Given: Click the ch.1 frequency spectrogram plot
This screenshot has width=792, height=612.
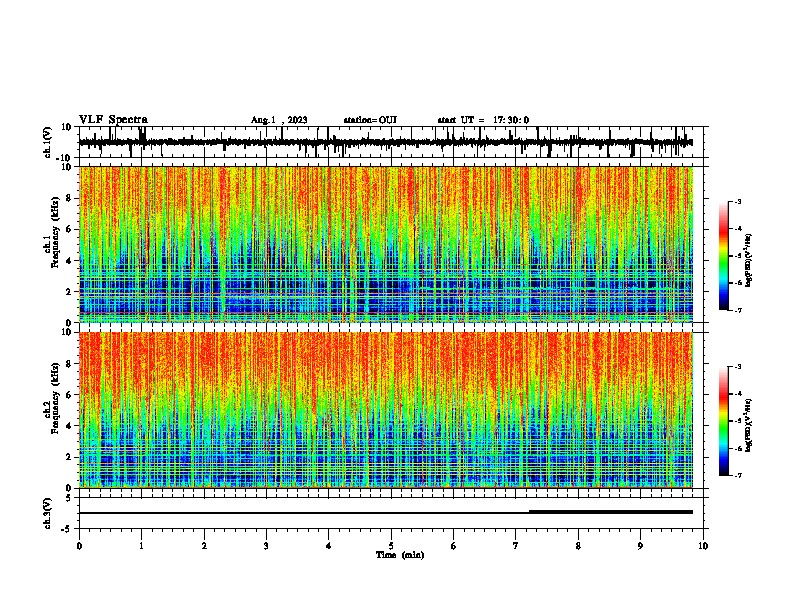Looking at the screenshot, I should click(x=386, y=244).
